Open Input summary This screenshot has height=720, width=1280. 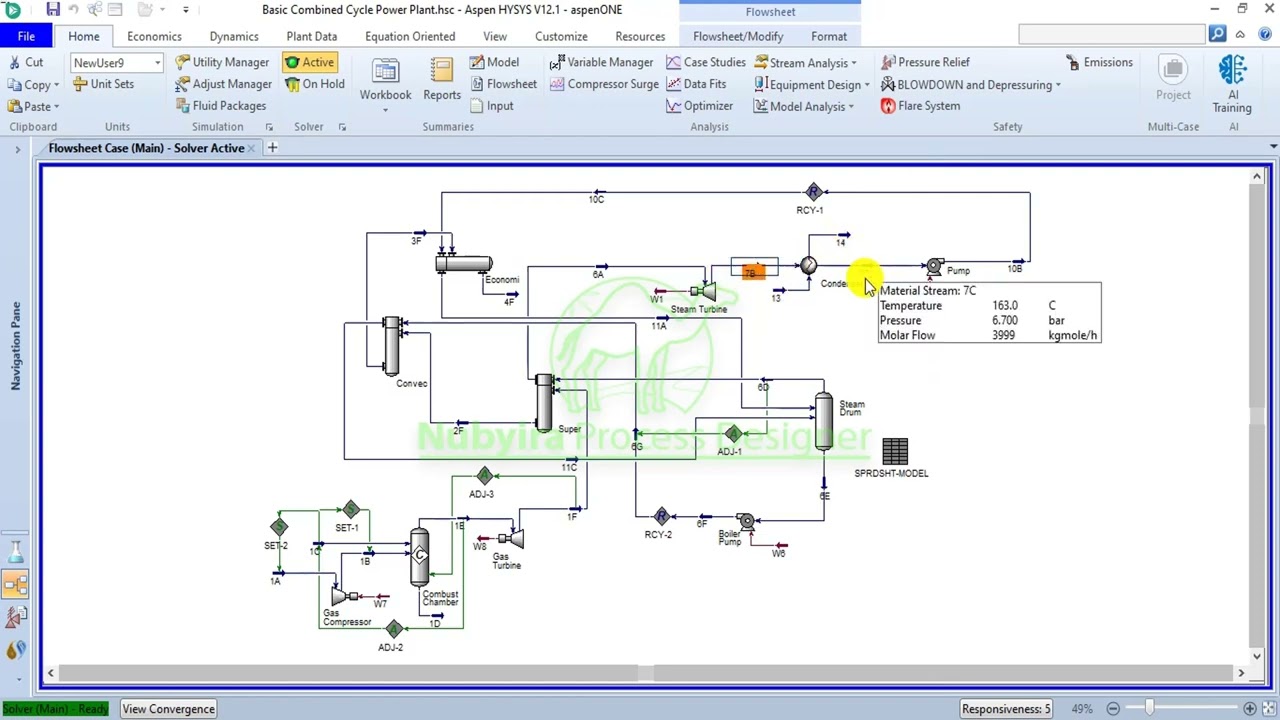tap(492, 106)
